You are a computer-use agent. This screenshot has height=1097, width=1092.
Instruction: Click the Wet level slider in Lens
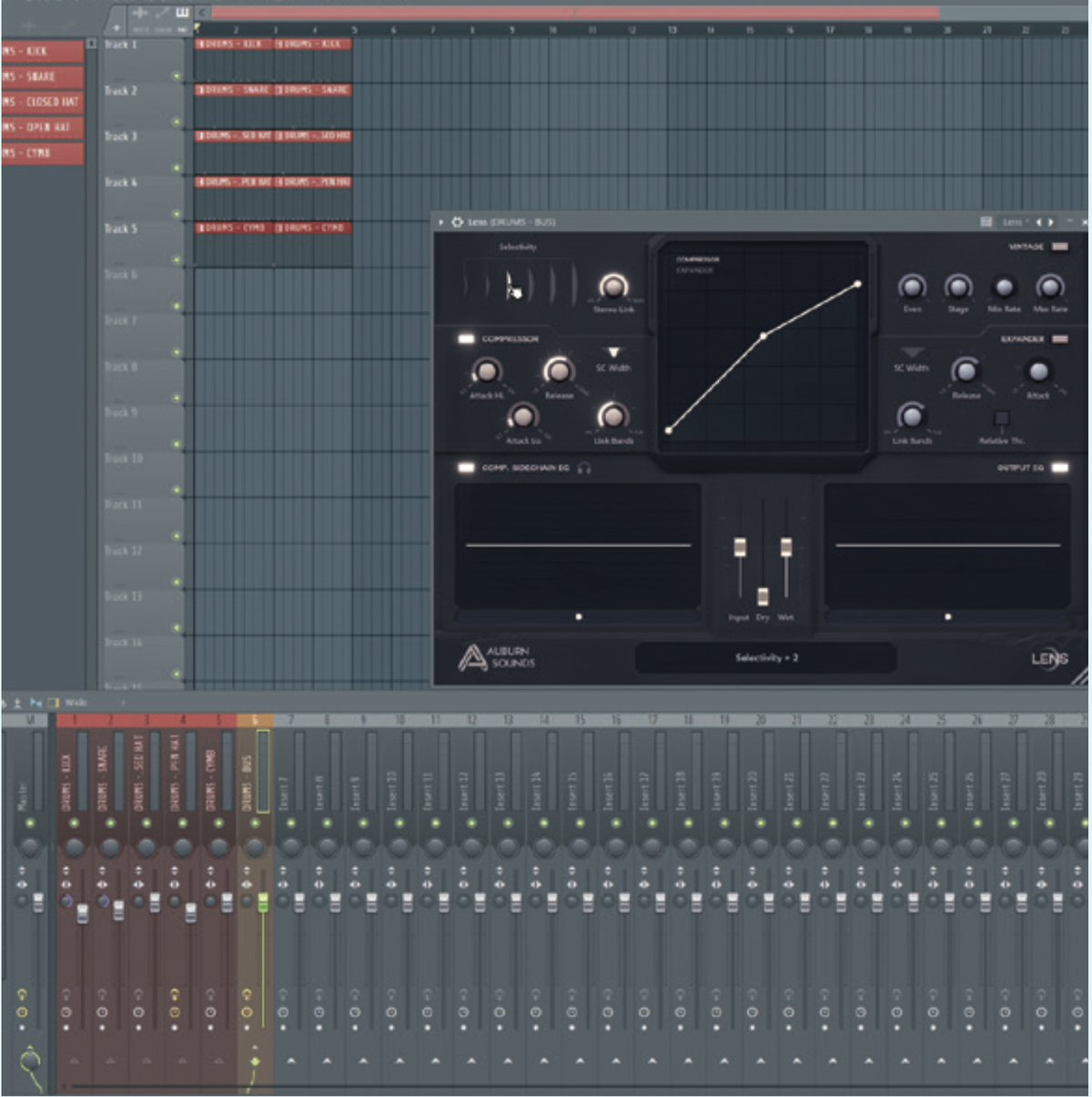coord(785,546)
